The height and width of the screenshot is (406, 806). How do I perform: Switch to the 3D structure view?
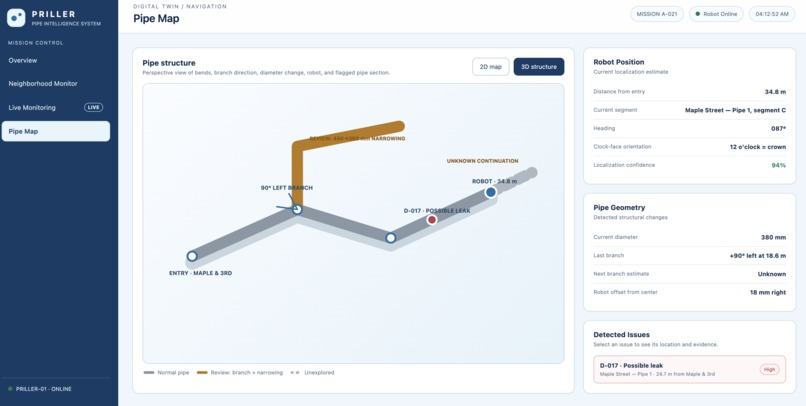(x=539, y=67)
